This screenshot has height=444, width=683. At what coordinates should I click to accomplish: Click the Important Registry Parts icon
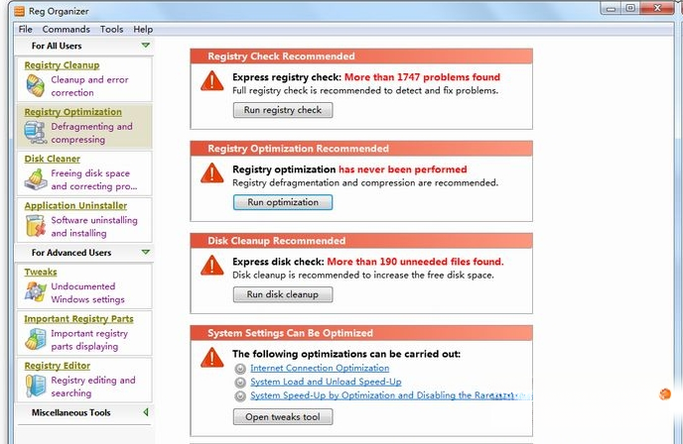click(x=35, y=339)
